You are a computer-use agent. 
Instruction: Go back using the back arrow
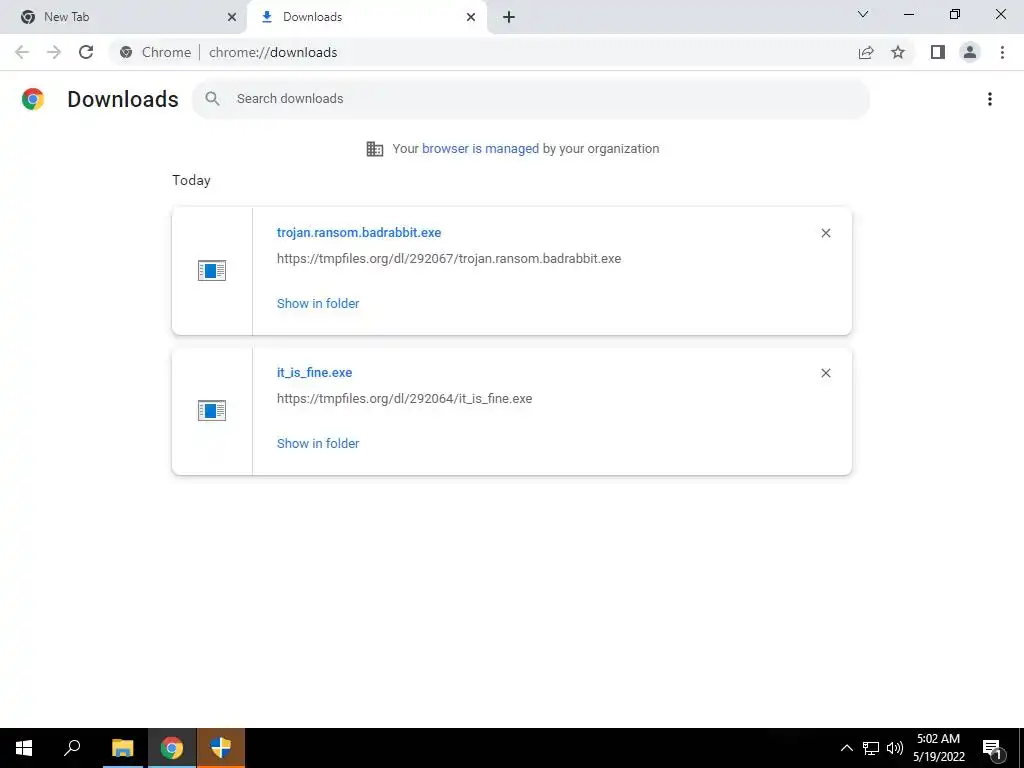point(22,52)
